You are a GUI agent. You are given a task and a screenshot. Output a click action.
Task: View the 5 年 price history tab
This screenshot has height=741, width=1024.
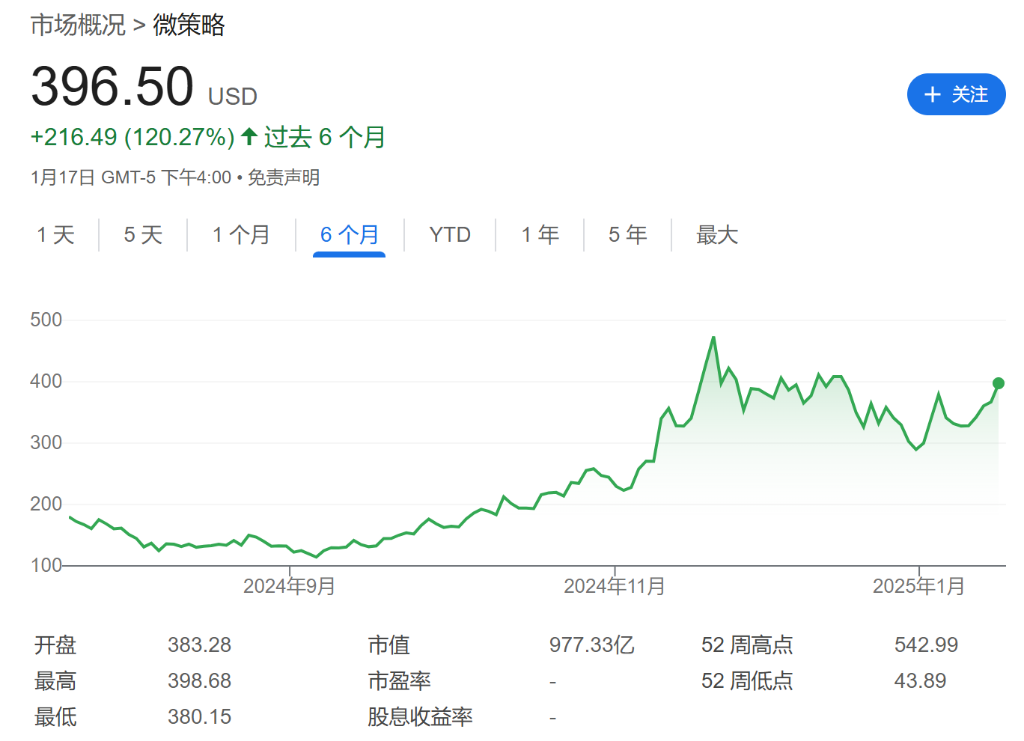[x=626, y=235]
